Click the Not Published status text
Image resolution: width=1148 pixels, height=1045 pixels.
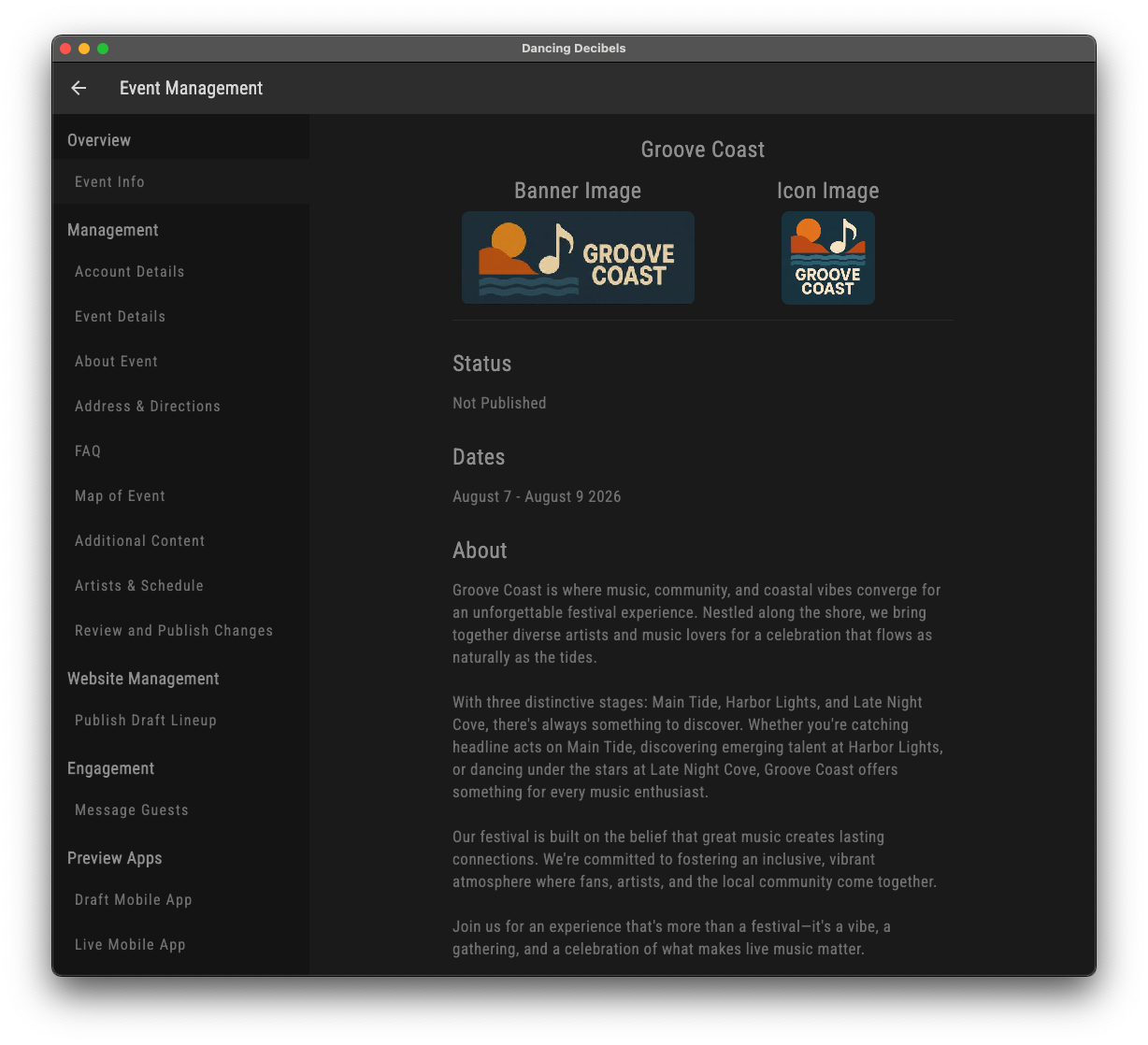click(x=498, y=403)
